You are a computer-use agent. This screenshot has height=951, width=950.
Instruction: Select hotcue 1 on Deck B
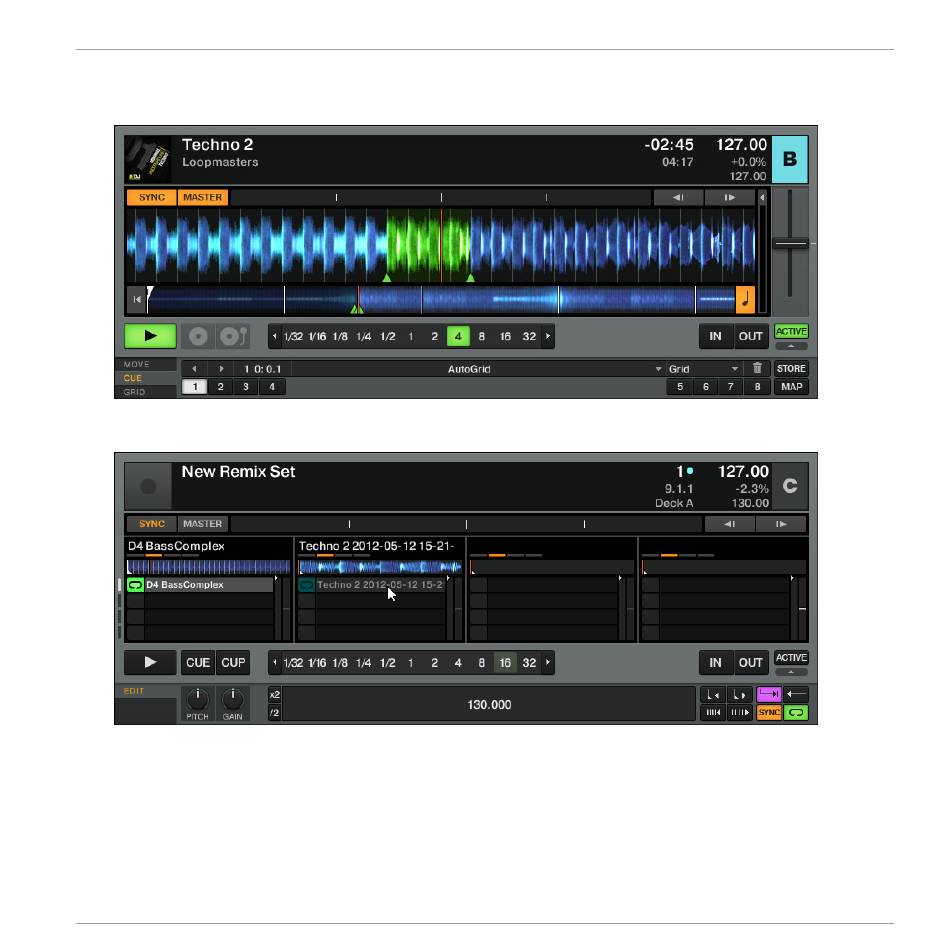click(x=195, y=387)
